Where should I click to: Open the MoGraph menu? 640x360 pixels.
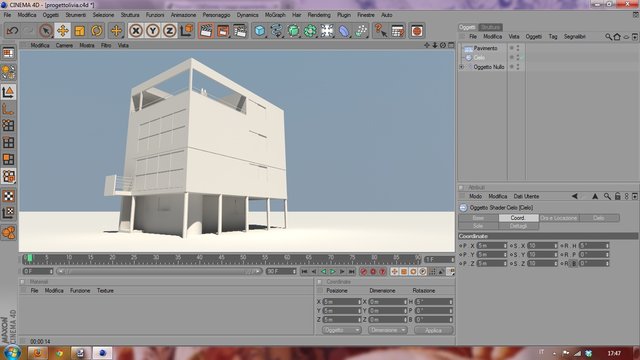pos(275,15)
